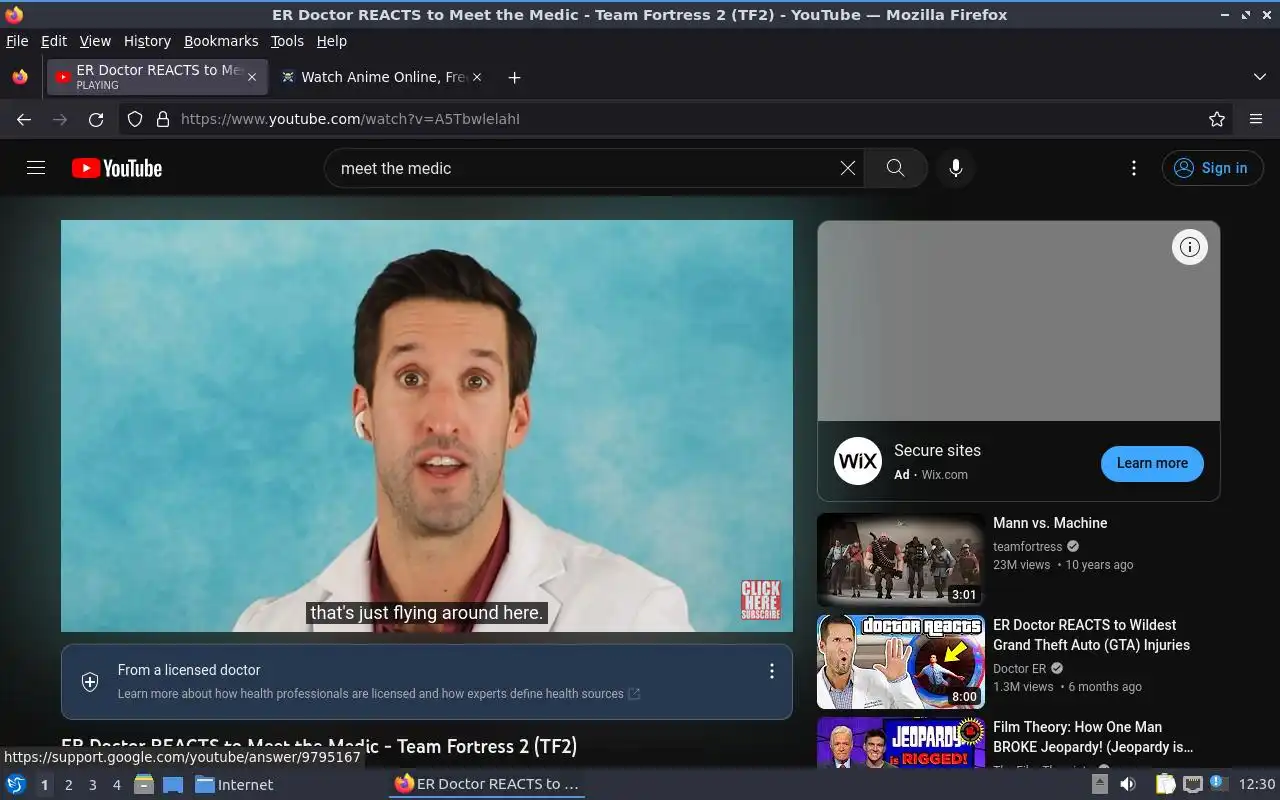Close the Watch Anime Online tab
This screenshot has width=1280, height=800.
click(477, 77)
